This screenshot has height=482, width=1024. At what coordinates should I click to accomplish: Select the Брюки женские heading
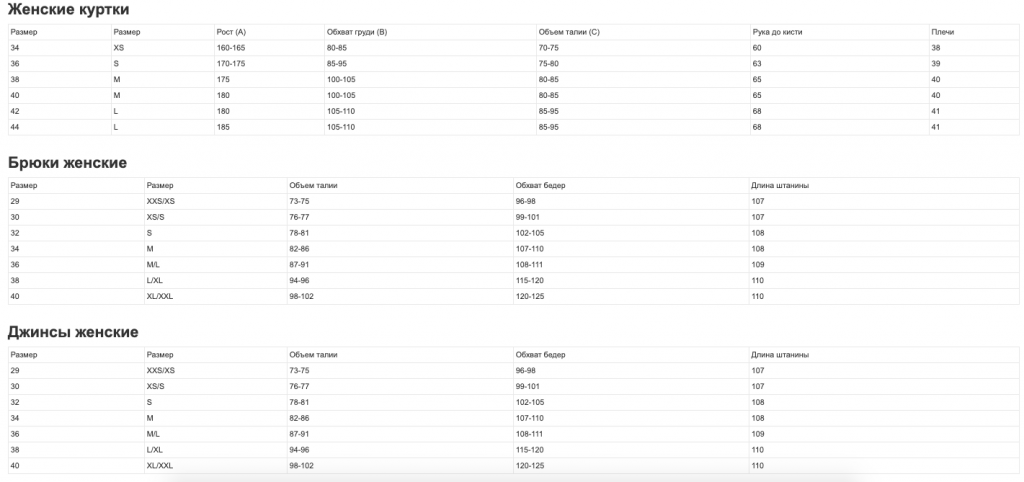[67, 163]
